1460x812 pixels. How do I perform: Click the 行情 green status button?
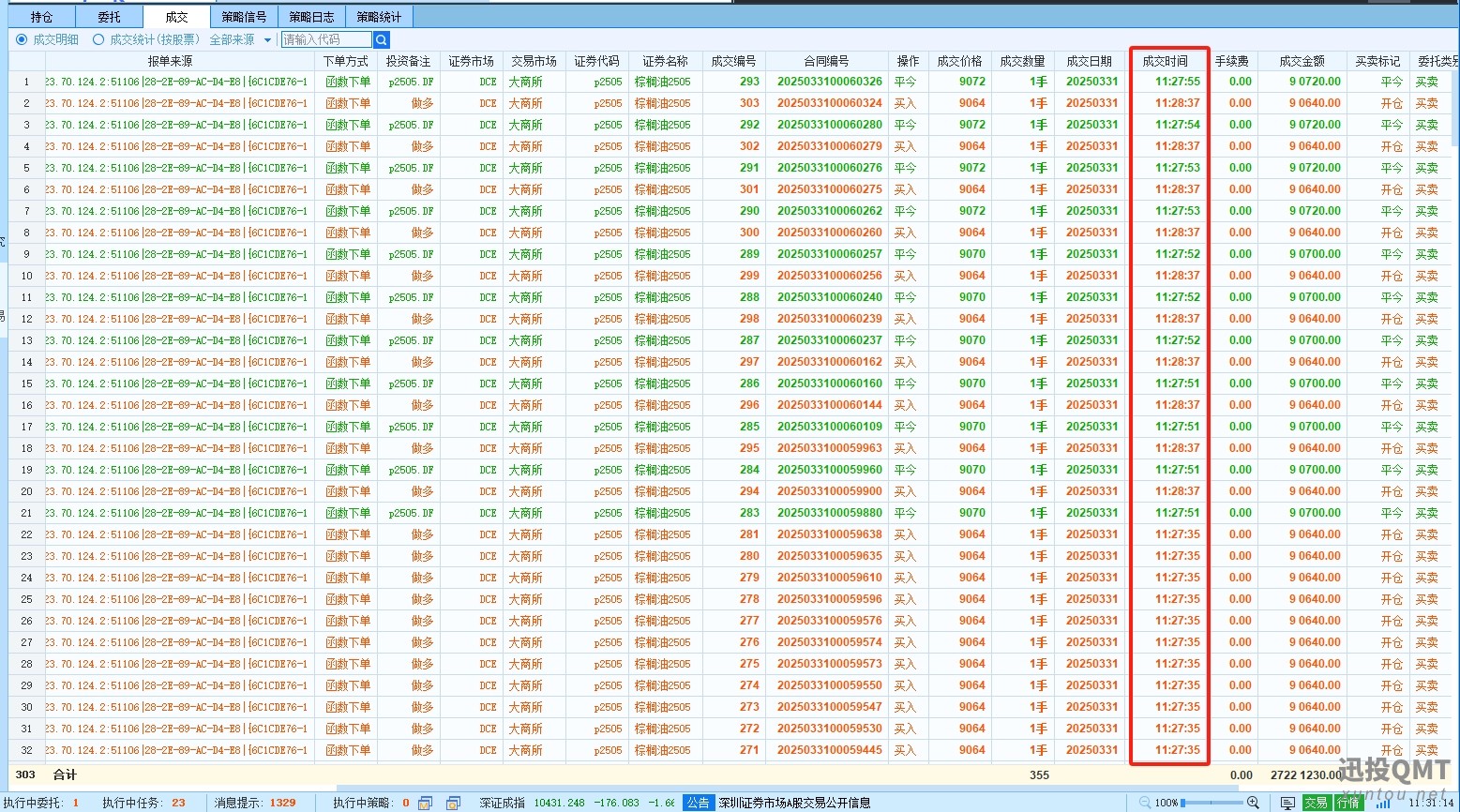(1349, 803)
